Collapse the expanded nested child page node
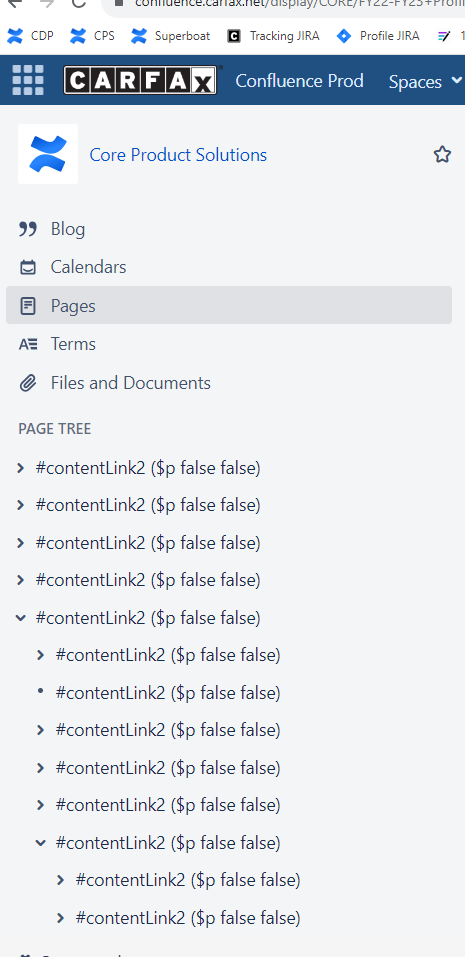Viewport: 465px width, 957px height. [x=41, y=843]
